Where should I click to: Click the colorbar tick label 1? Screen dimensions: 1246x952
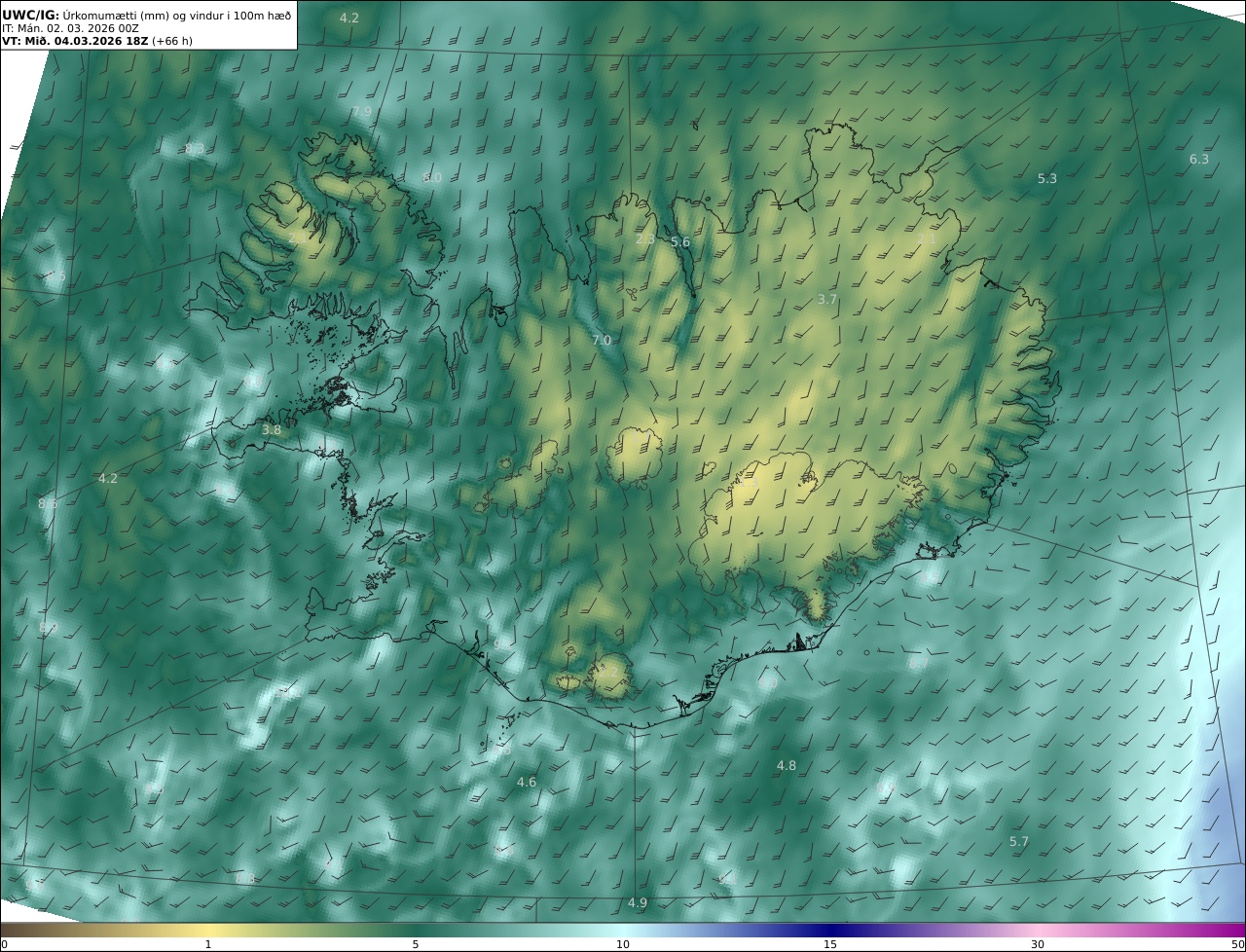(x=208, y=944)
